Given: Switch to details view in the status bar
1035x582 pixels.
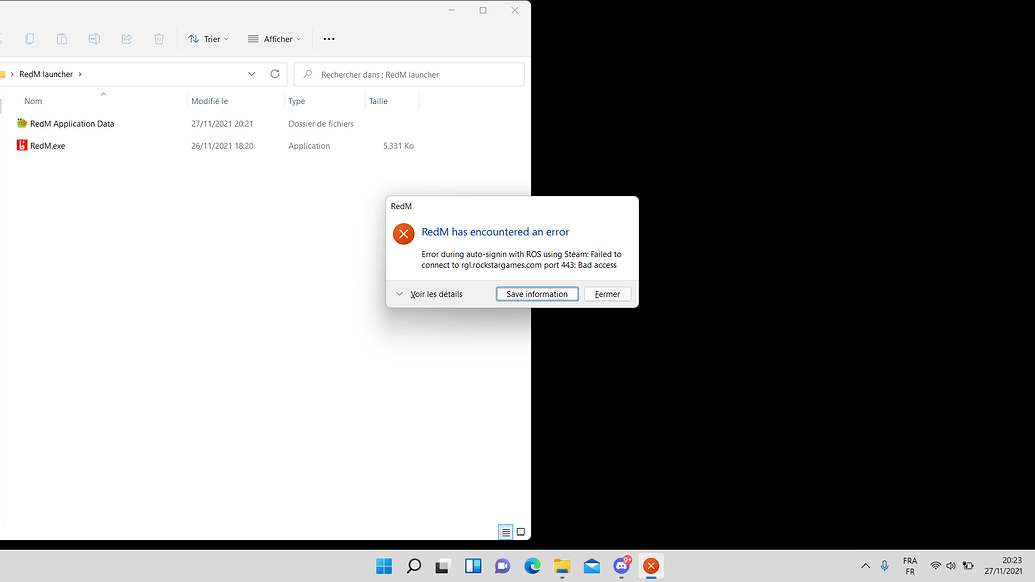Looking at the screenshot, I should pos(505,531).
